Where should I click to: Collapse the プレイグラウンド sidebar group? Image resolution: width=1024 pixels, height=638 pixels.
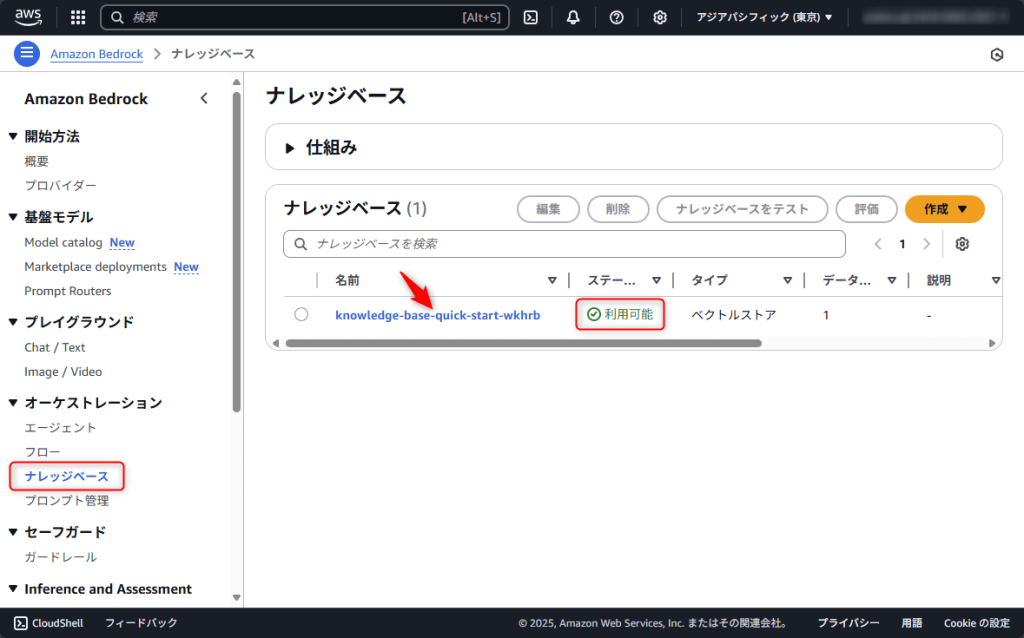click(13, 322)
